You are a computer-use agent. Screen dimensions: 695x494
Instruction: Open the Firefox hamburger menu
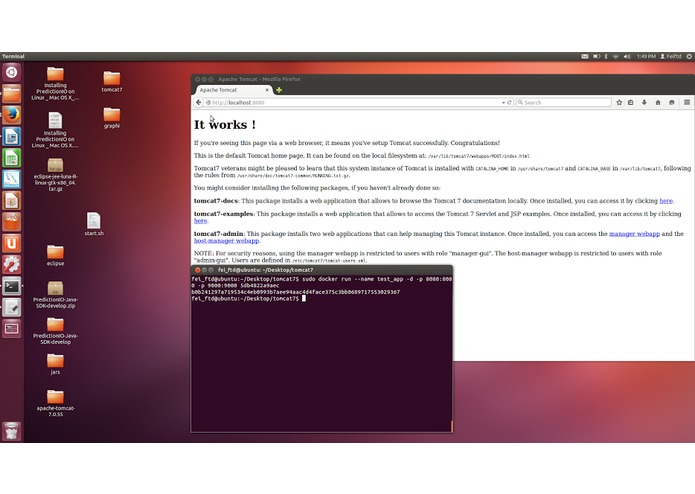[687, 102]
